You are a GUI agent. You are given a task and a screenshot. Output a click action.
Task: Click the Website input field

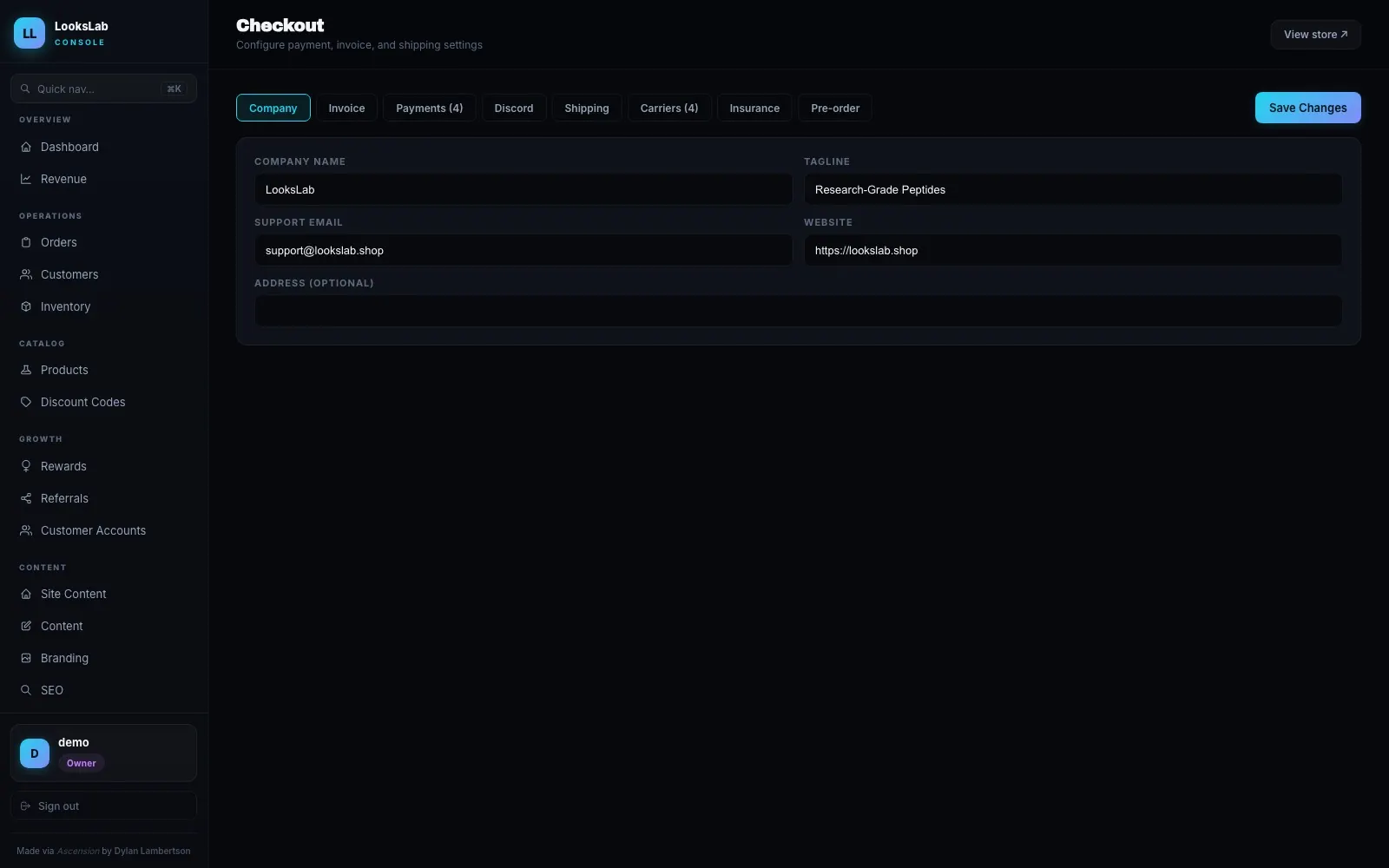[1073, 250]
